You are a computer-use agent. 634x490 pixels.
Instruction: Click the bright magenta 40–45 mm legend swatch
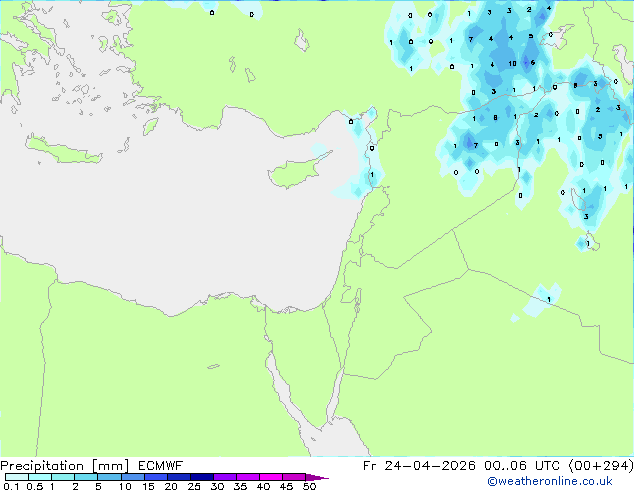pos(271,477)
